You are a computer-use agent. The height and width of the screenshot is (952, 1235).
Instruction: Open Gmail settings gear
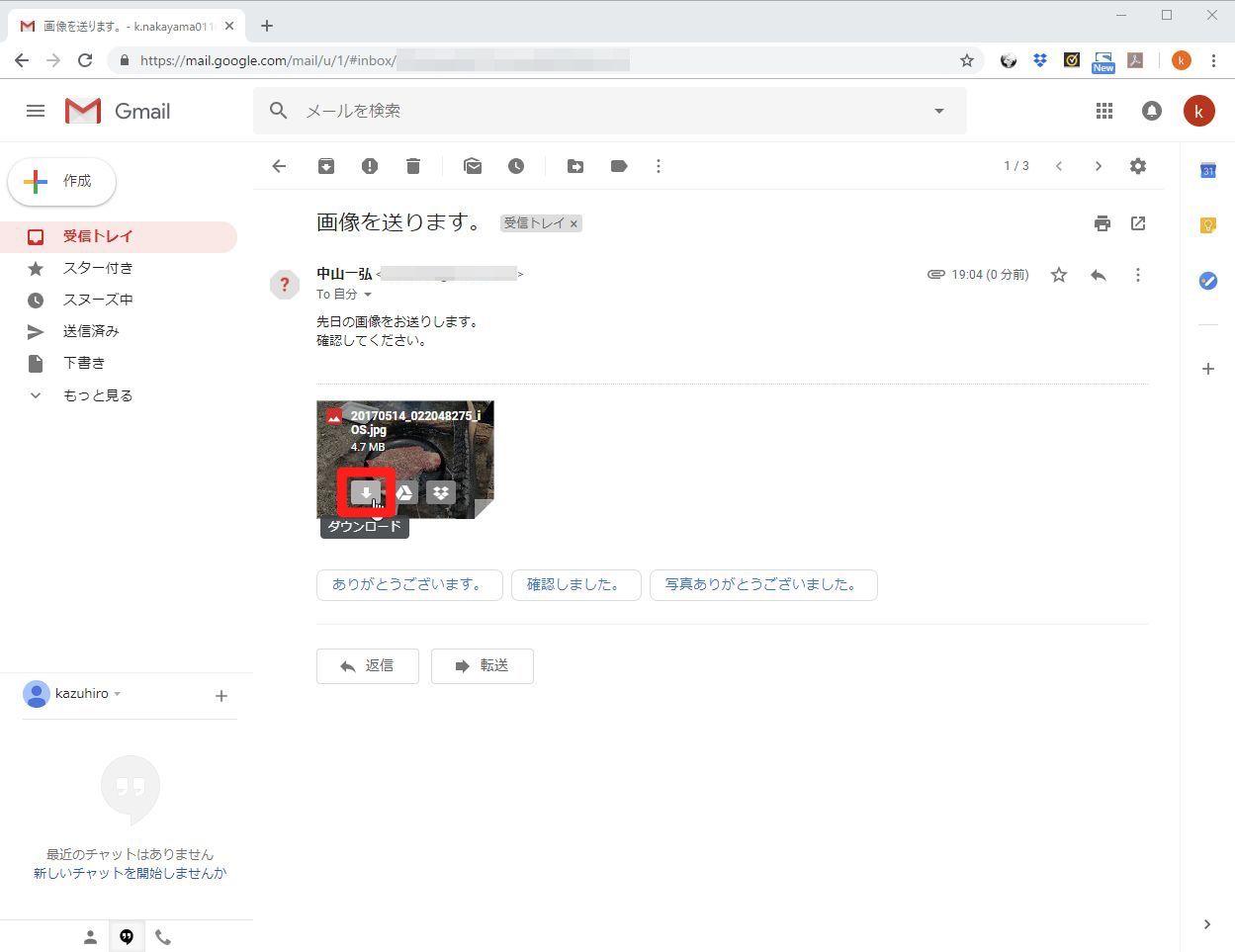[1138, 166]
